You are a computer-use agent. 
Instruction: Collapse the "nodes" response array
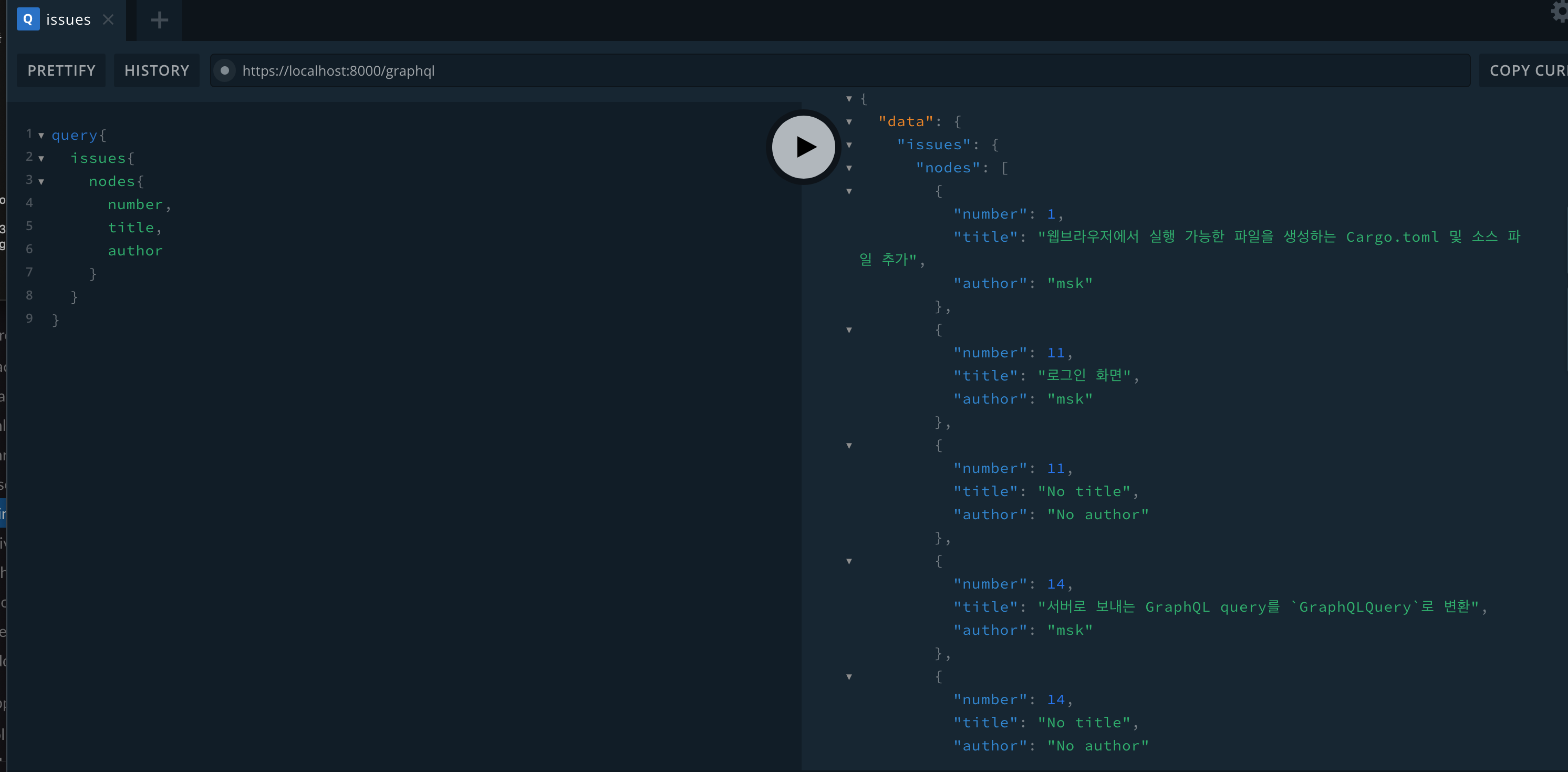[849, 168]
